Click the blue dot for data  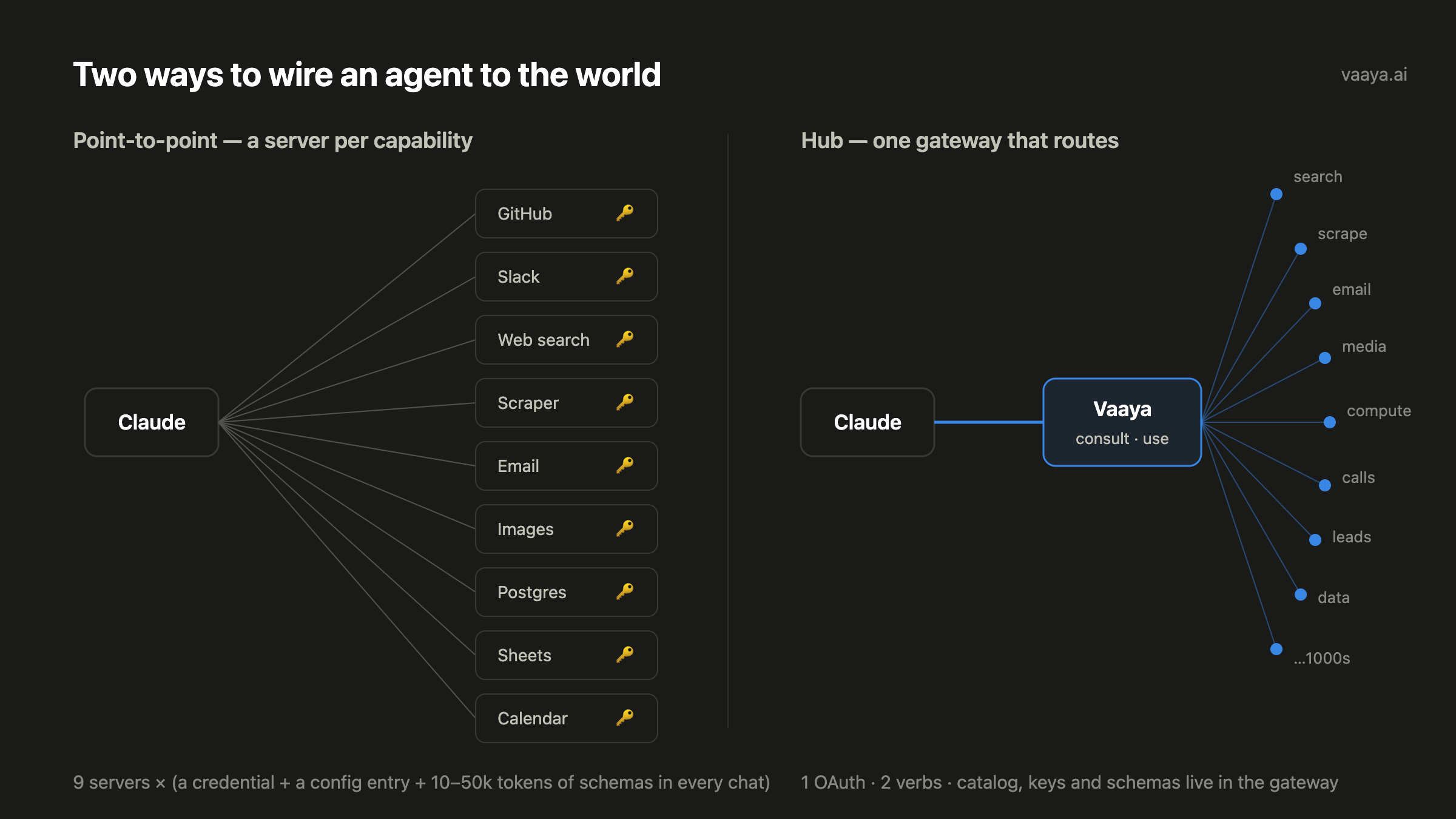point(1301,595)
